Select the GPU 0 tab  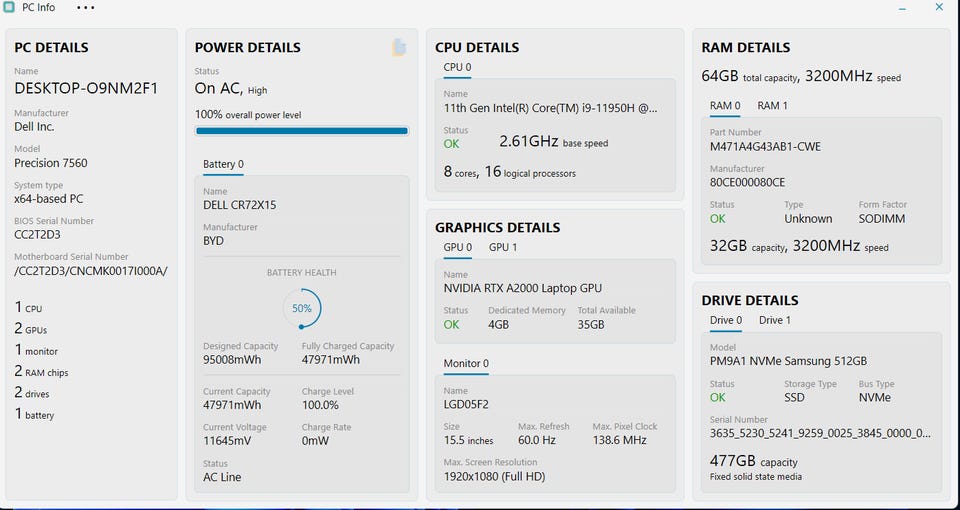[458, 247]
